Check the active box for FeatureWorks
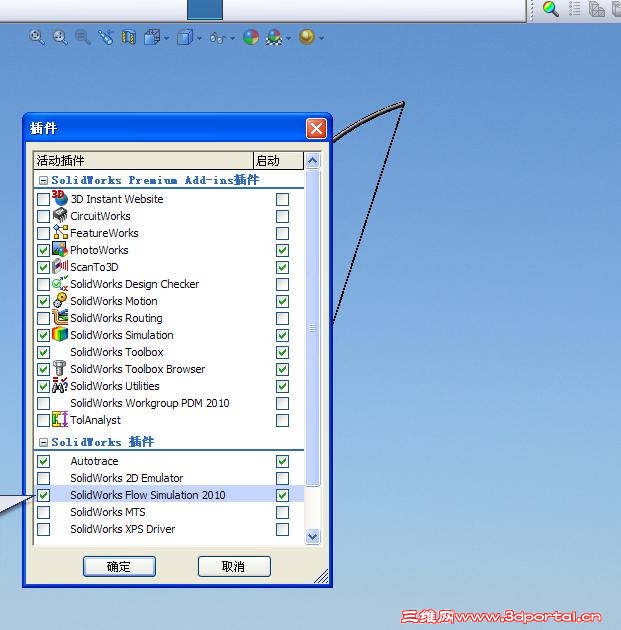 point(43,233)
